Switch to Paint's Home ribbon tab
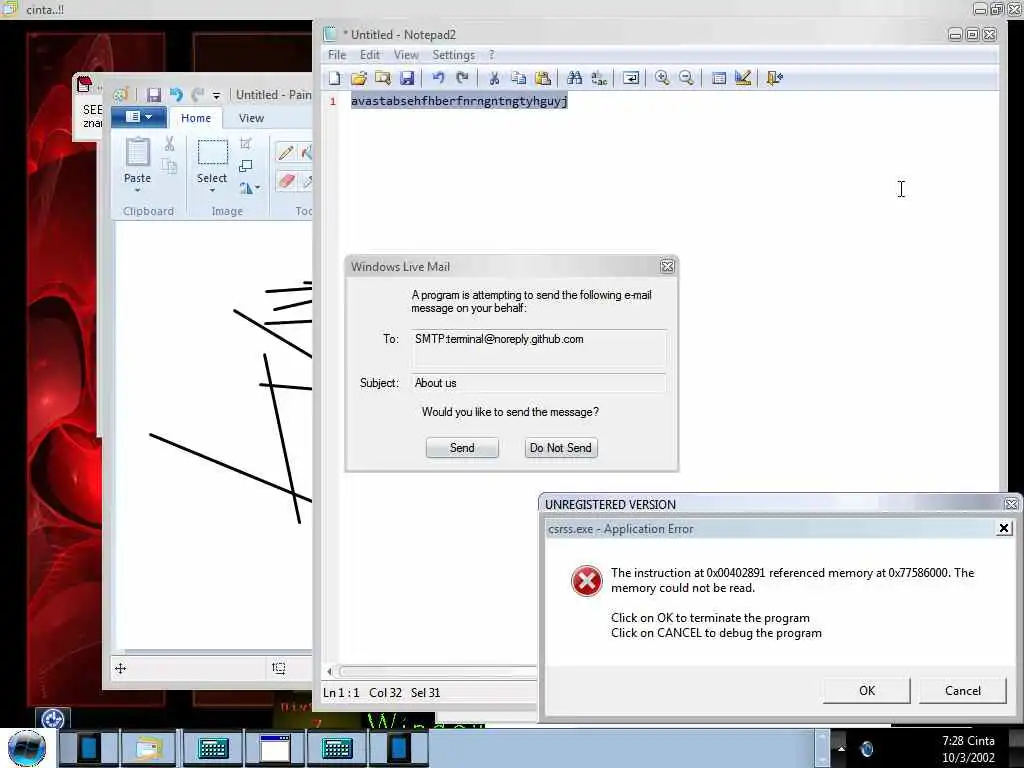 pyautogui.click(x=196, y=118)
